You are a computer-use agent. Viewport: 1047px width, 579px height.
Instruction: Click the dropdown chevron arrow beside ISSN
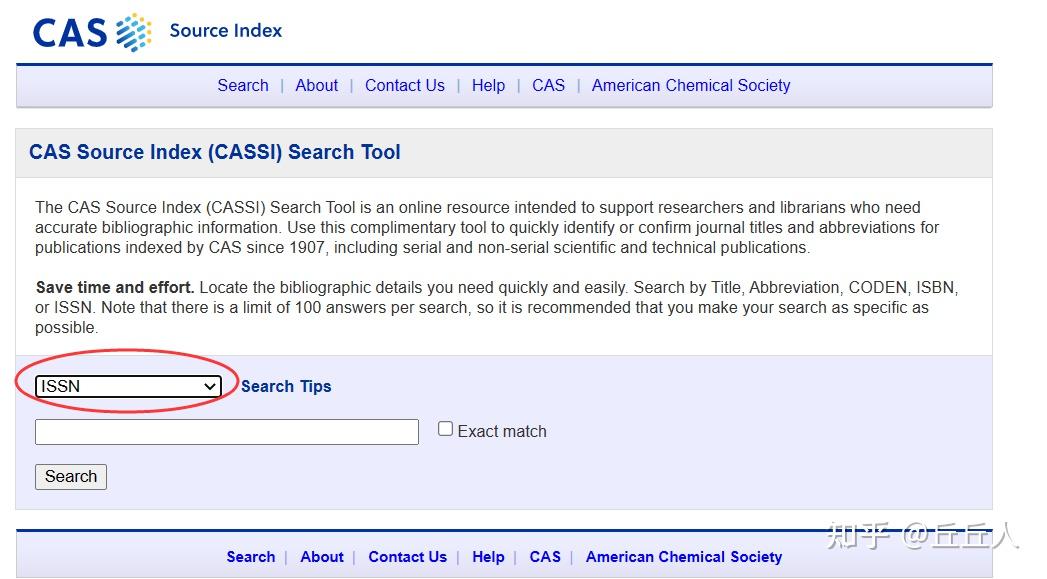[x=210, y=386]
